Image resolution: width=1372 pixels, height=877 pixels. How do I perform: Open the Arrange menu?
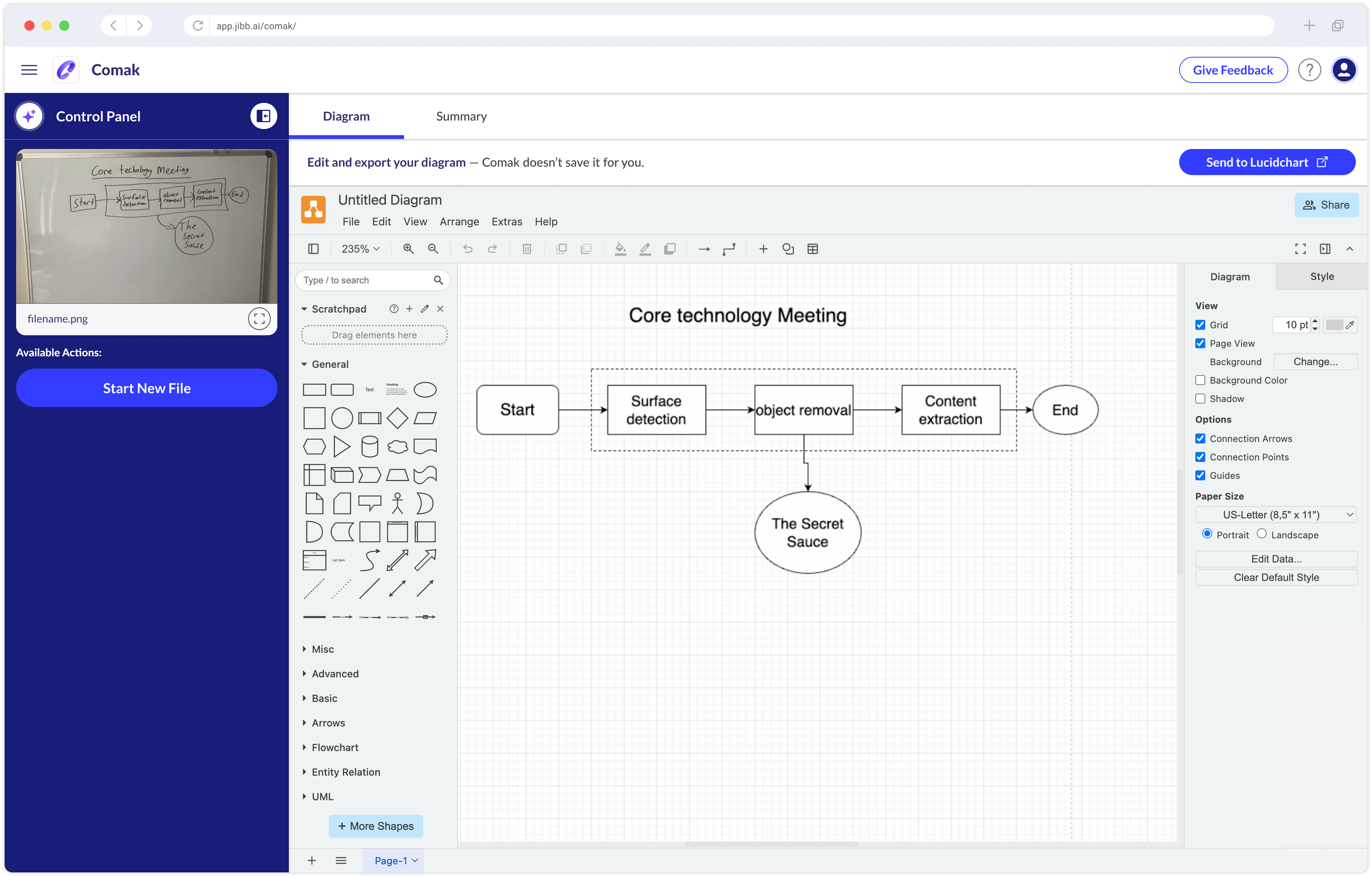459,222
